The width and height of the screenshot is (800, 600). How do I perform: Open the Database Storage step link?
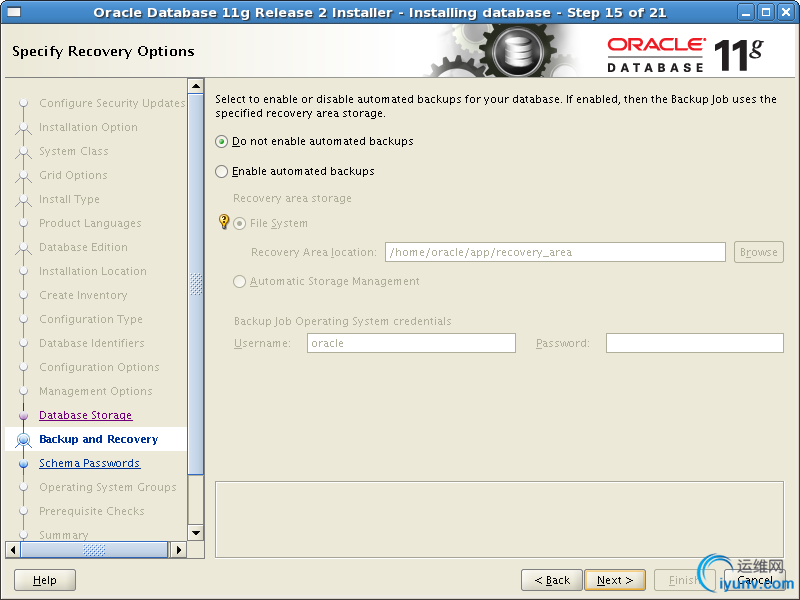pos(86,415)
